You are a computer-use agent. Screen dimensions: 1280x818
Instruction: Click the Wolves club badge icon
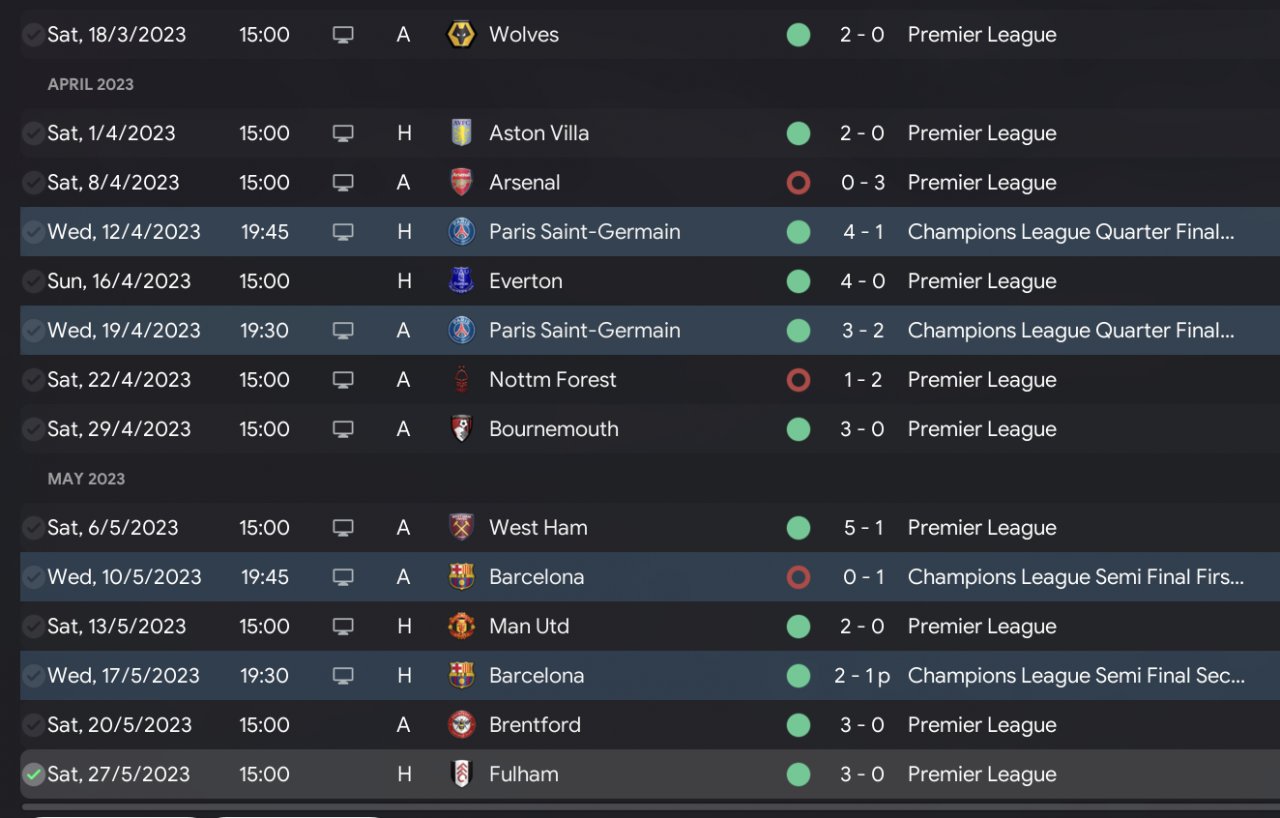pyautogui.click(x=461, y=34)
